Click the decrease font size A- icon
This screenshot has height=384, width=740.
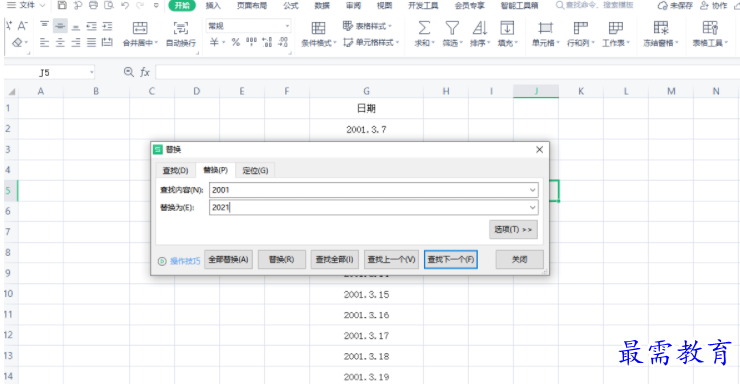point(23,25)
